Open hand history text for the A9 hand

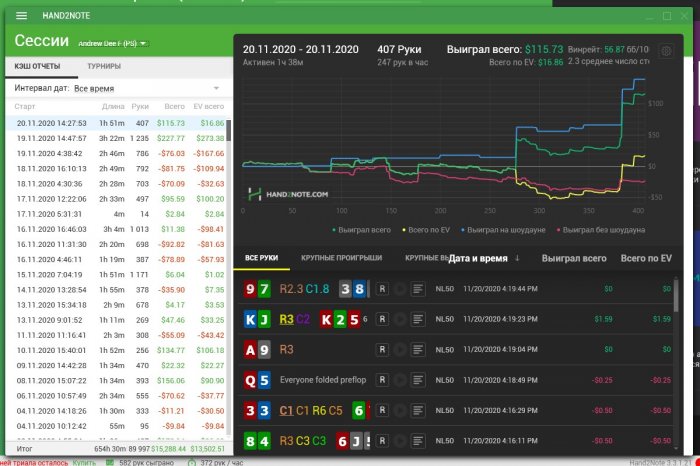[x=418, y=350]
